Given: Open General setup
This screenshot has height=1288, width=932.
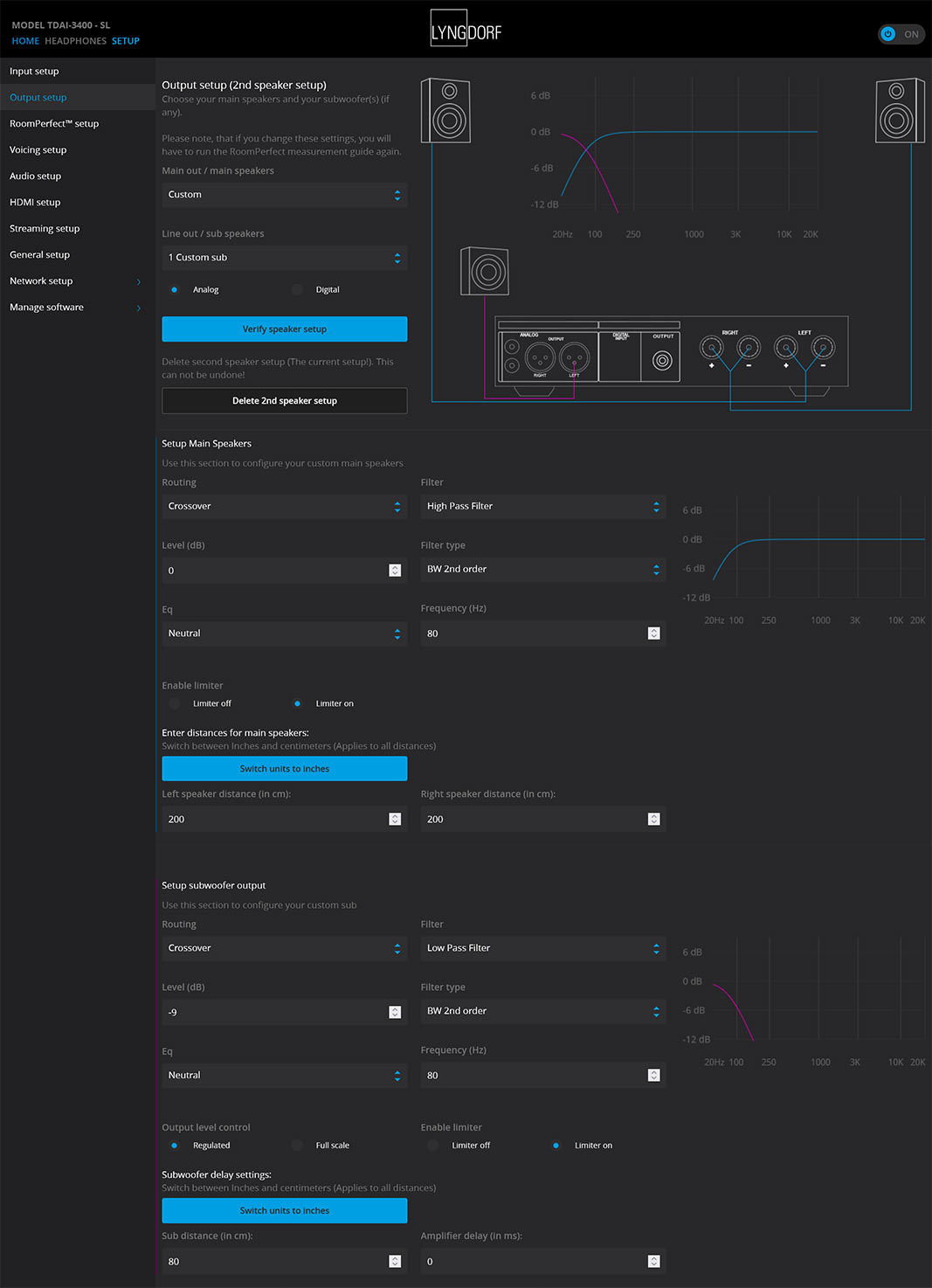Looking at the screenshot, I should tap(78, 255).
